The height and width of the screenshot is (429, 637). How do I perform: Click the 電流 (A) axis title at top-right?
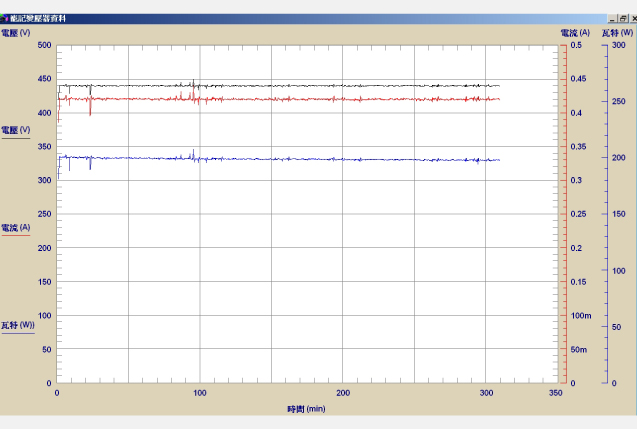(x=575, y=33)
